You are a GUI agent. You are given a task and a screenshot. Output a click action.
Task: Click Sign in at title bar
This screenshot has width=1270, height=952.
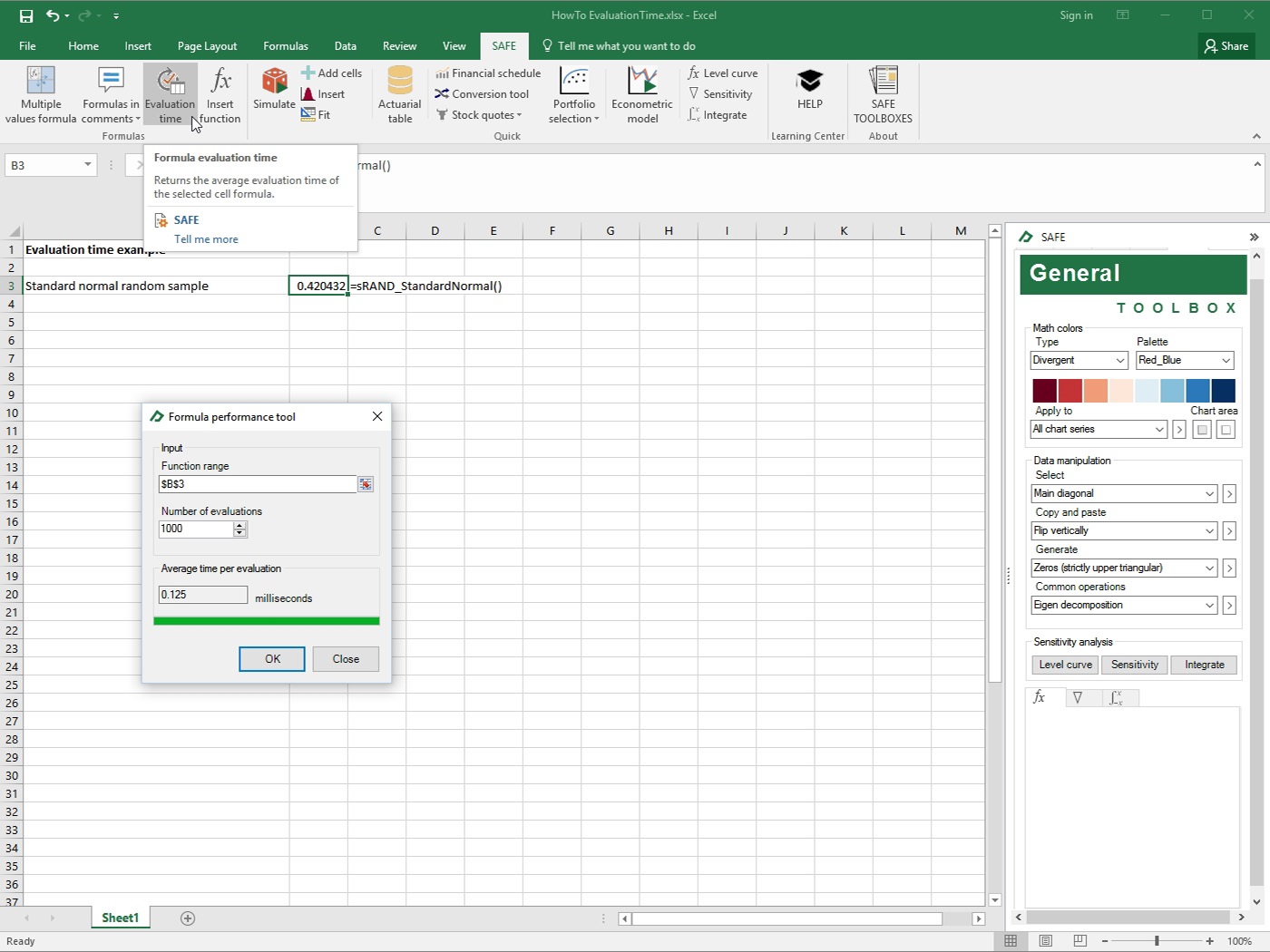(1076, 15)
